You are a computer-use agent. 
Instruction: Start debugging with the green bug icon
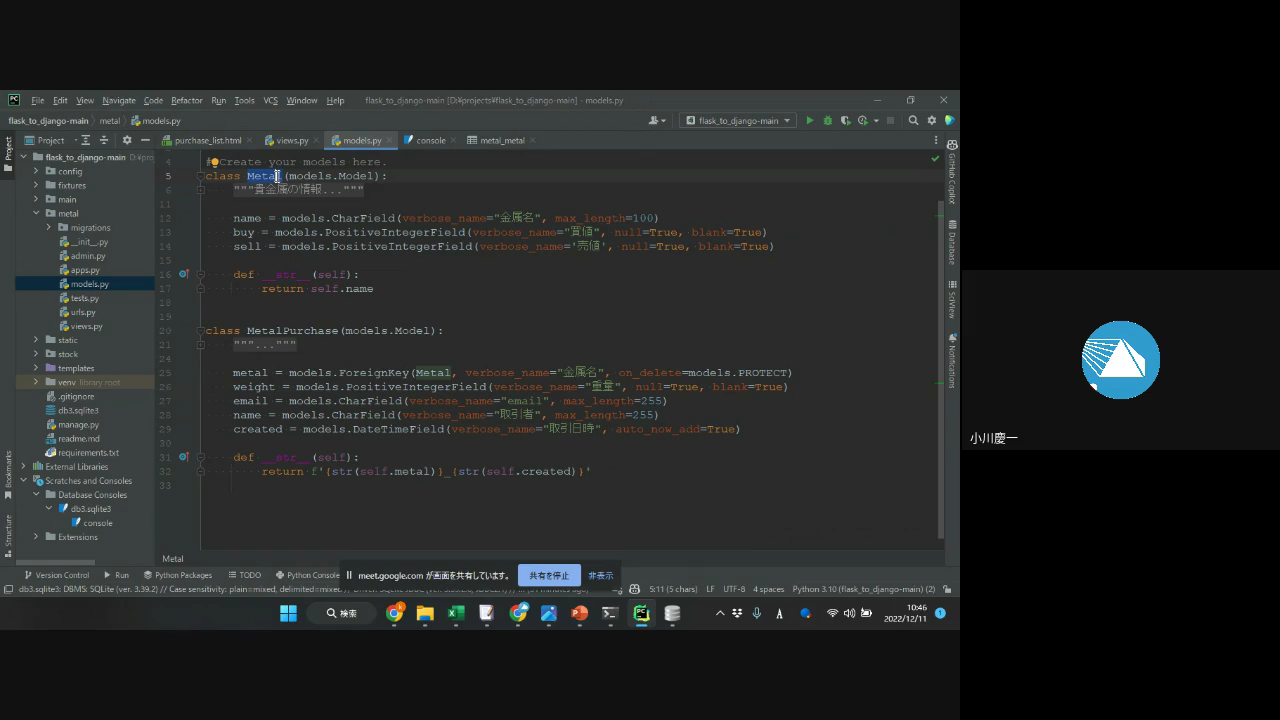(827, 121)
